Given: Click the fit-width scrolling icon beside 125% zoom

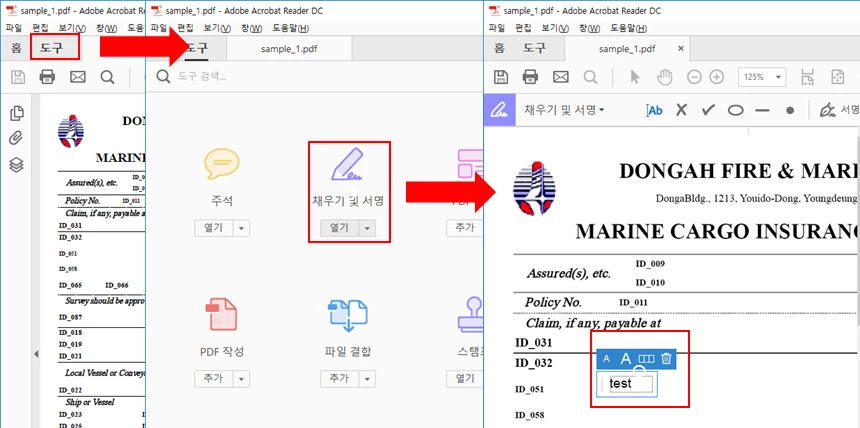Looking at the screenshot, I should click(x=807, y=77).
